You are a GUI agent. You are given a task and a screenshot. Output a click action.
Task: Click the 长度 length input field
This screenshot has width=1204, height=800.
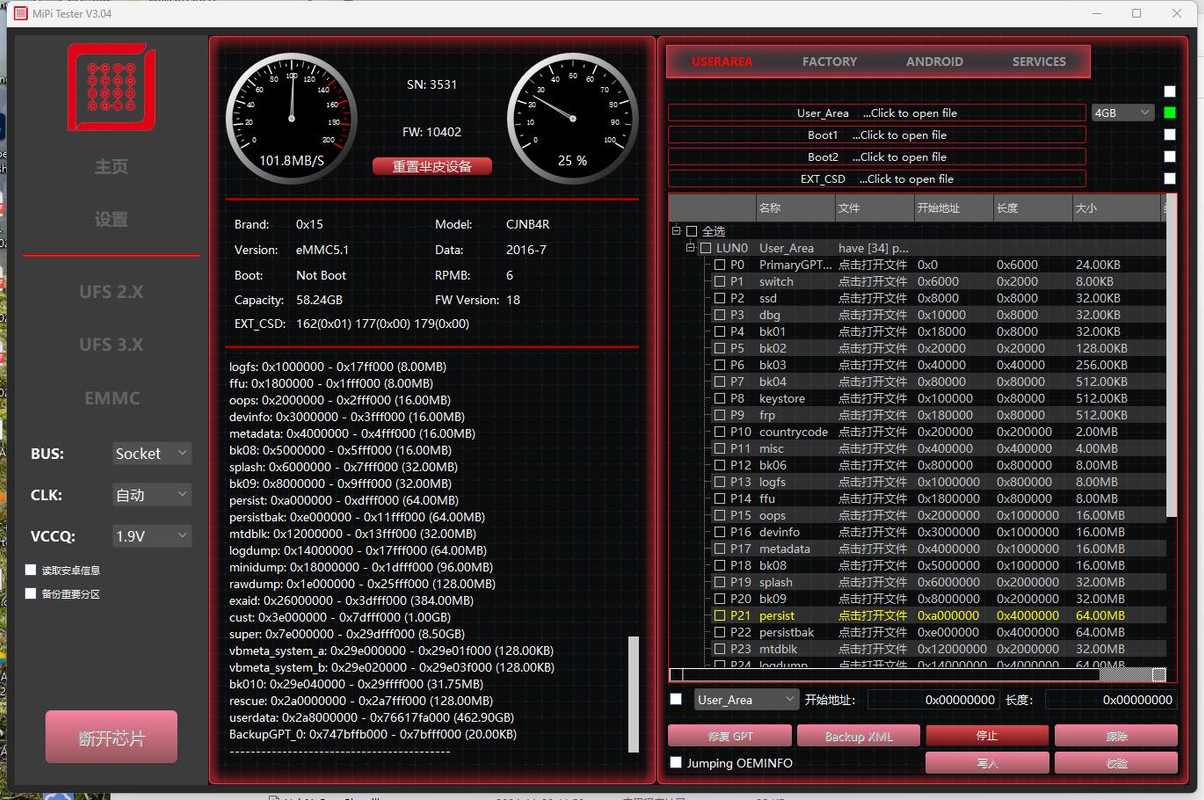click(x=1111, y=700)
